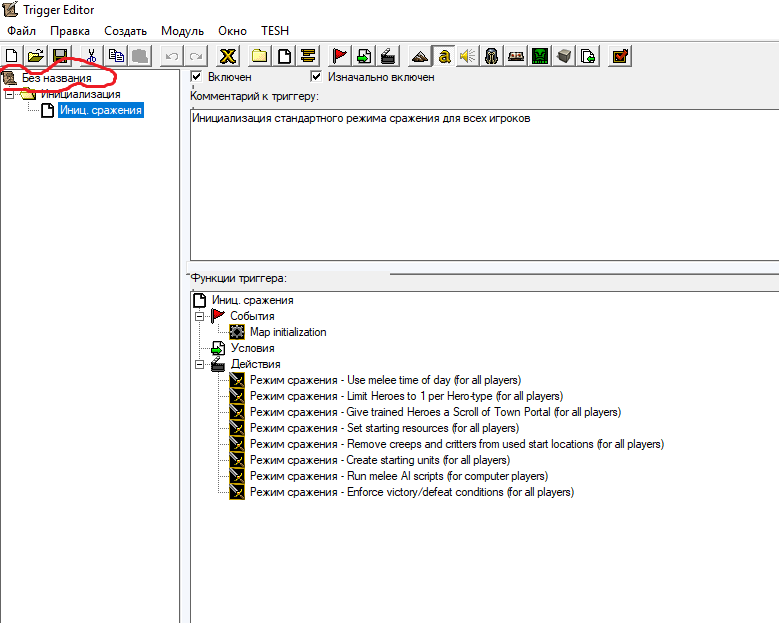Screen dimensions: 779x623
Task: Click the Trigger Editor 'a' icon
Action: click(444, 56)
